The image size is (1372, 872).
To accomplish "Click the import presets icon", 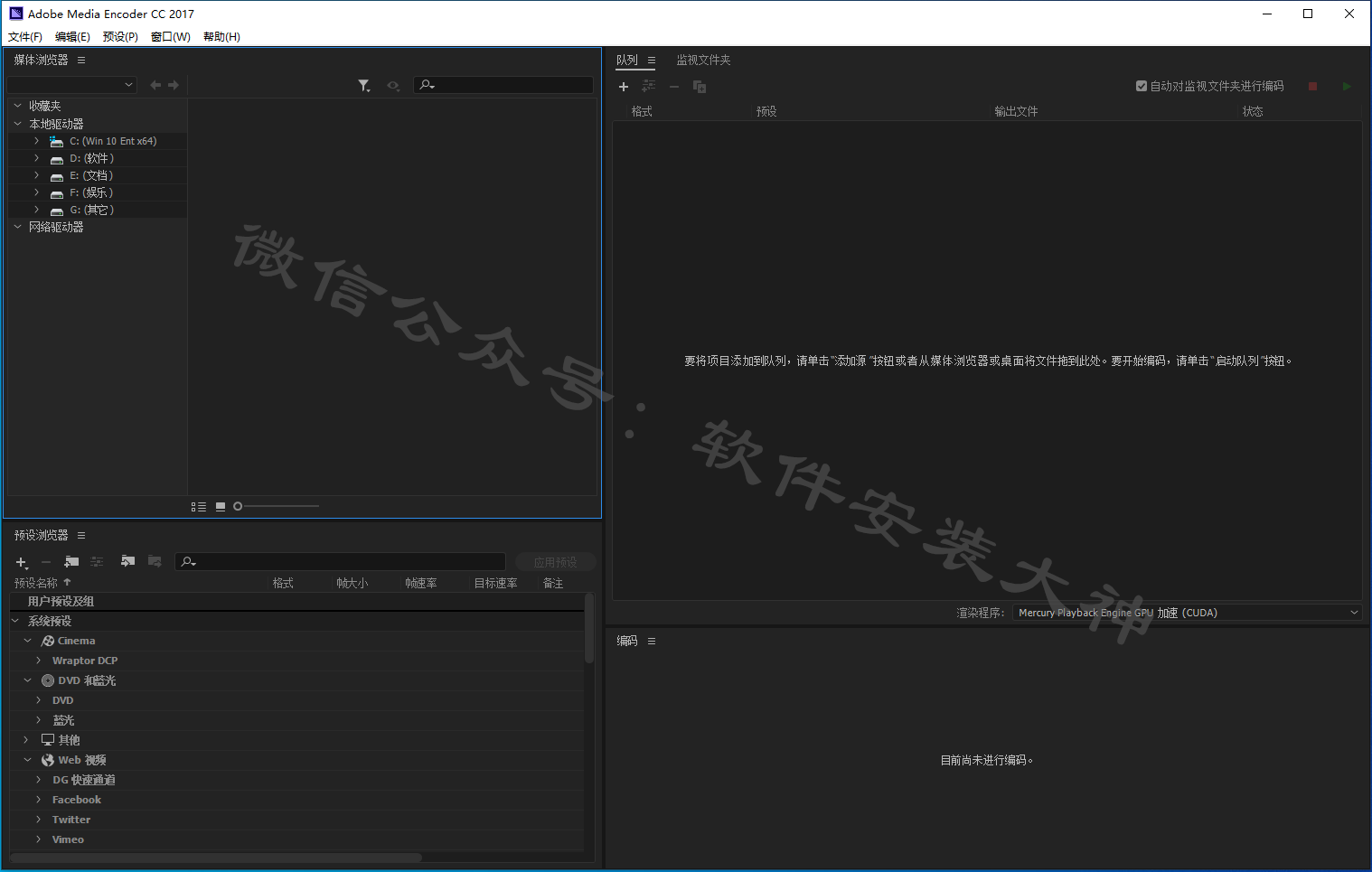I will [127, 562].
